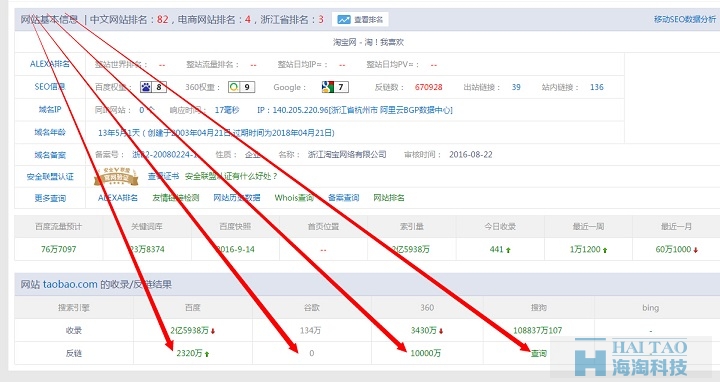Open the 友情链接检测 link
The image size is (720, 382).
click(175, 198)
